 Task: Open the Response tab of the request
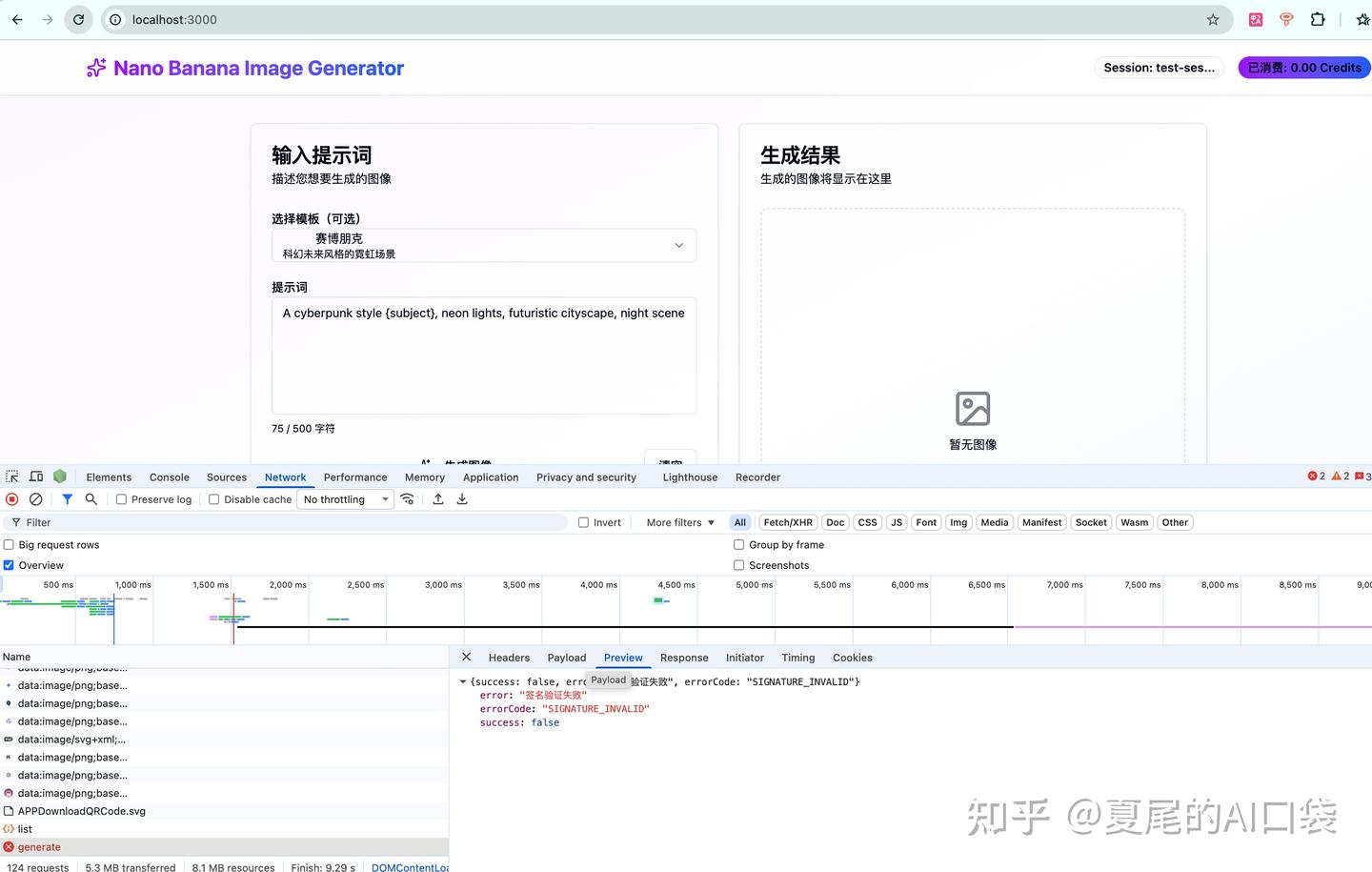click(684, 658)
